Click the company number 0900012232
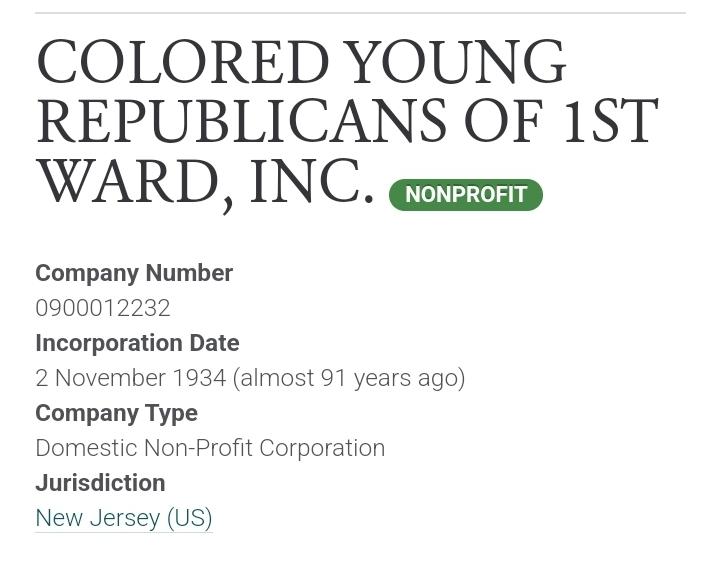 [x=103, y=308]
